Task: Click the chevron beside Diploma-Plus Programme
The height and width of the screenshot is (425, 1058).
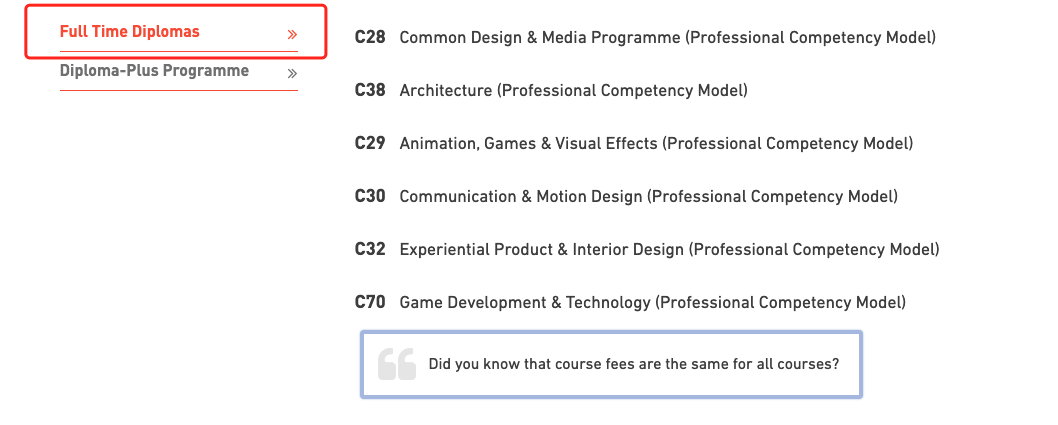Action: coord(292,74)
